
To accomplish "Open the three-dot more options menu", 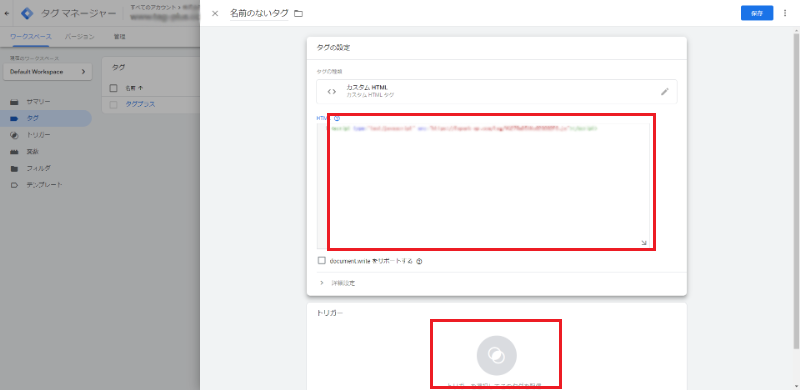I will click(785, 13).
